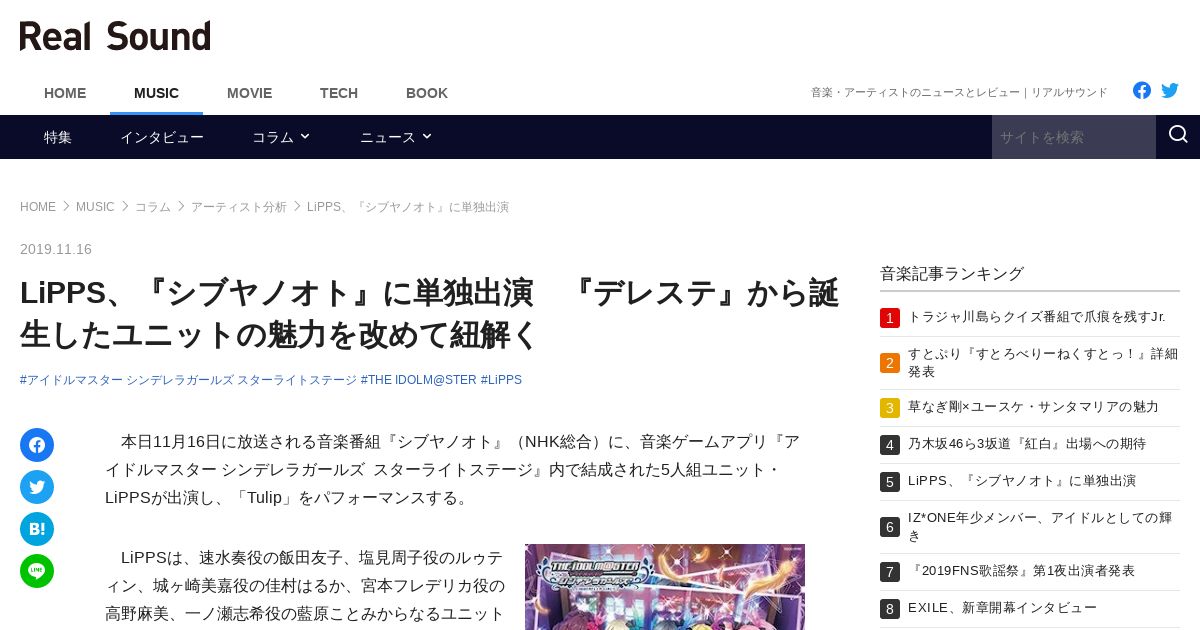Switch to the MOVIE tab

click(x=249, y=93)
